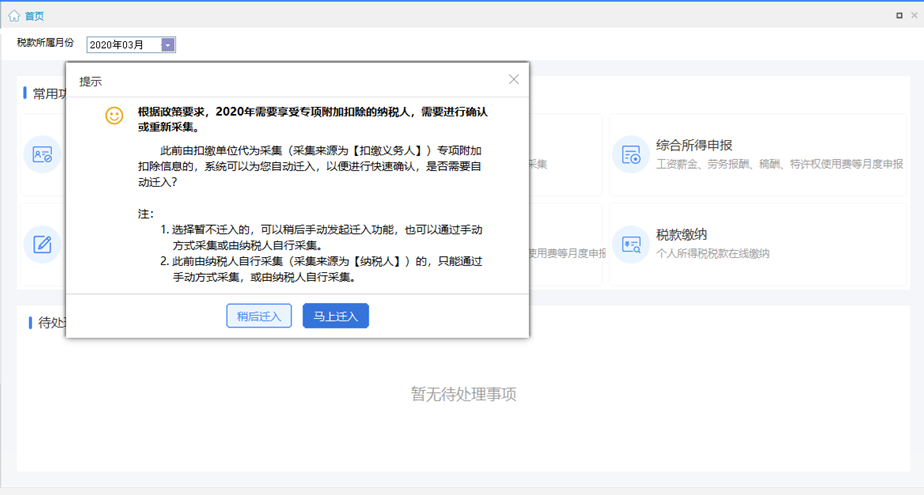This screenshot has height=495, width=924.
Task: Select the personnel info collection icon on the left
Action: (x=42, y=154)
